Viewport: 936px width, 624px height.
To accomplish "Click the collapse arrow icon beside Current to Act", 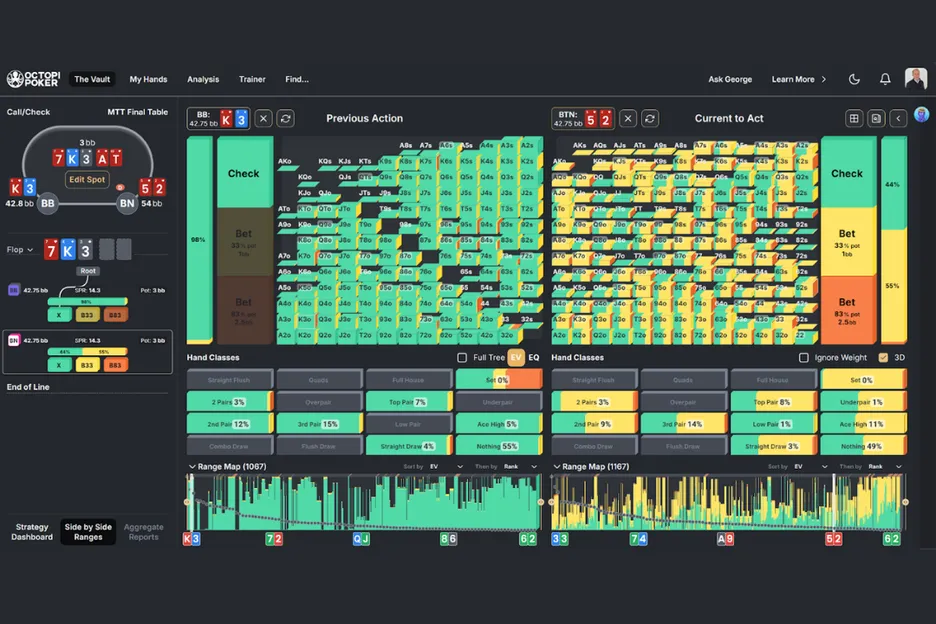I will click(x=898, y=118).
